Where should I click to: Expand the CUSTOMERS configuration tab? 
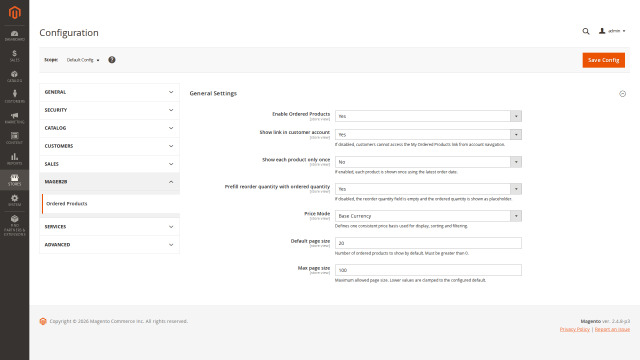pos(109,146)
